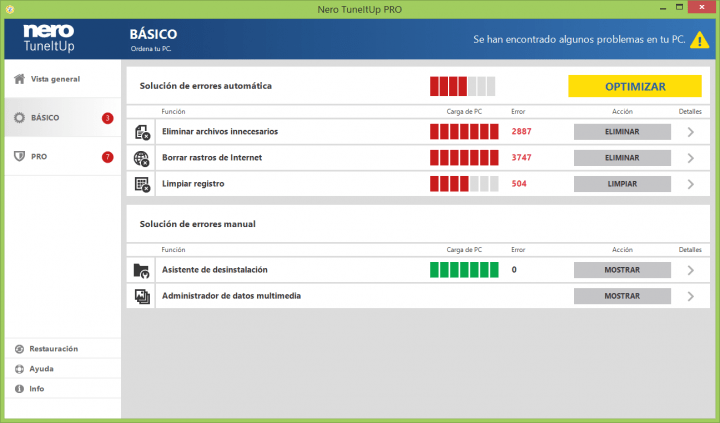Click the red load bar for Eliminar archivos innecesarios
720x423 pixels.
coord(464,132)
